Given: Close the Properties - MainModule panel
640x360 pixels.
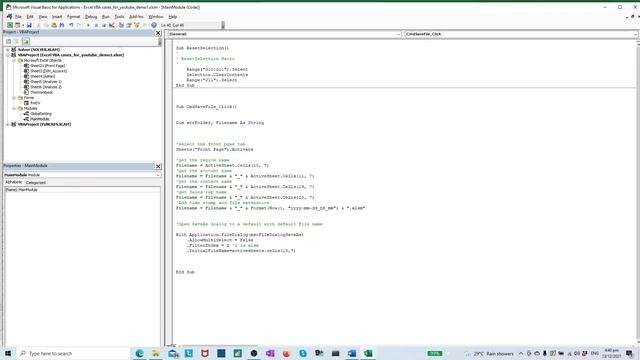Looking at the screenshot, I should [x=158, y=166].
